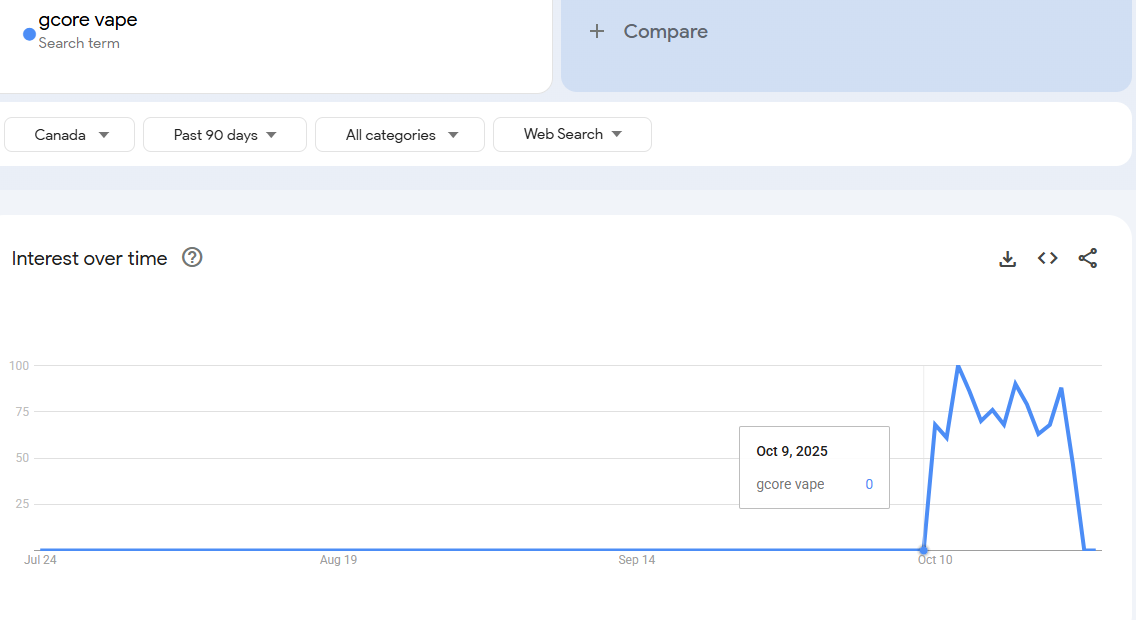Click the Aug 19 axis date label

[x=338, y=560]
